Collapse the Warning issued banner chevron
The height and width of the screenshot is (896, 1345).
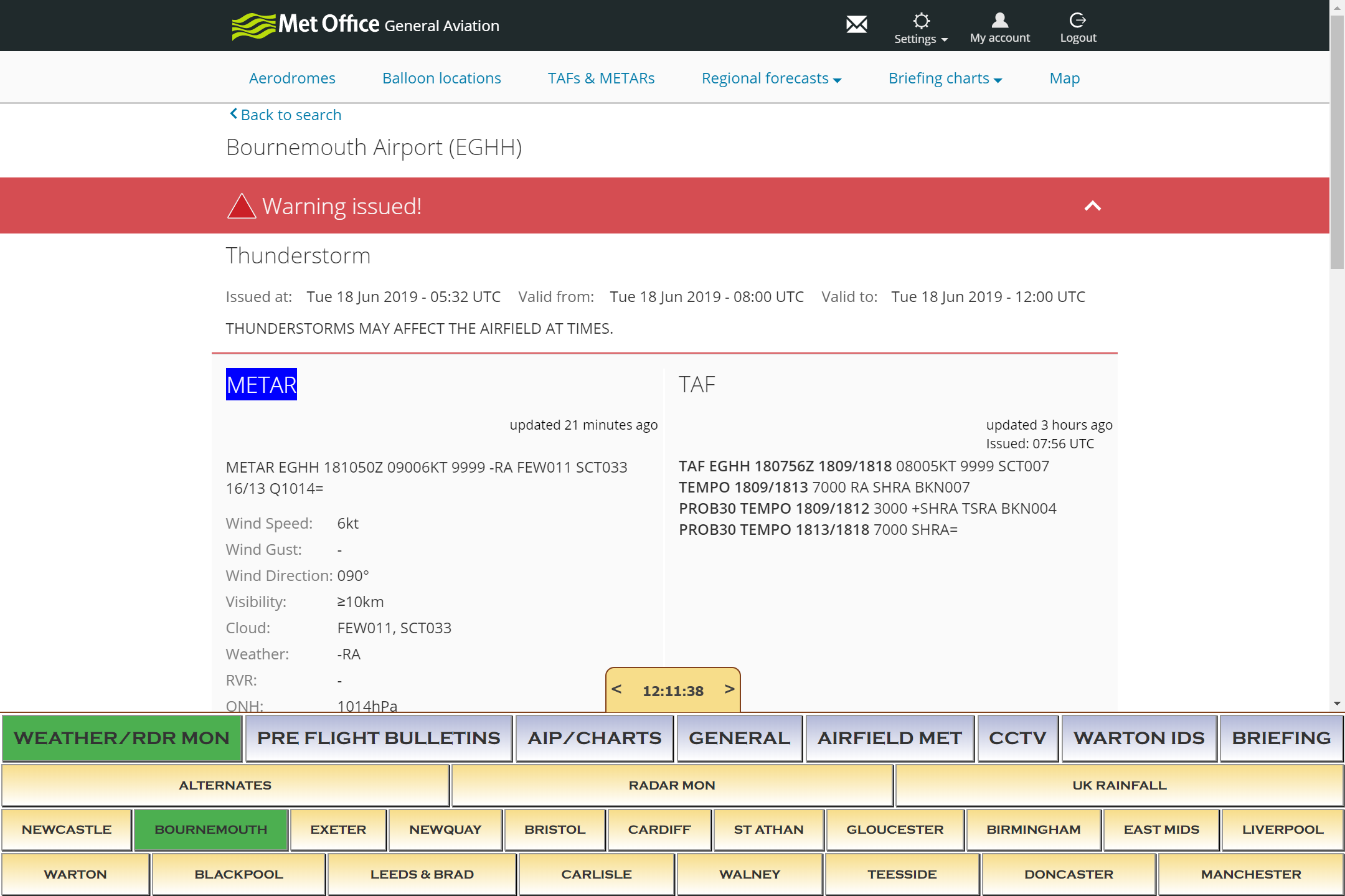[1092, 206]
